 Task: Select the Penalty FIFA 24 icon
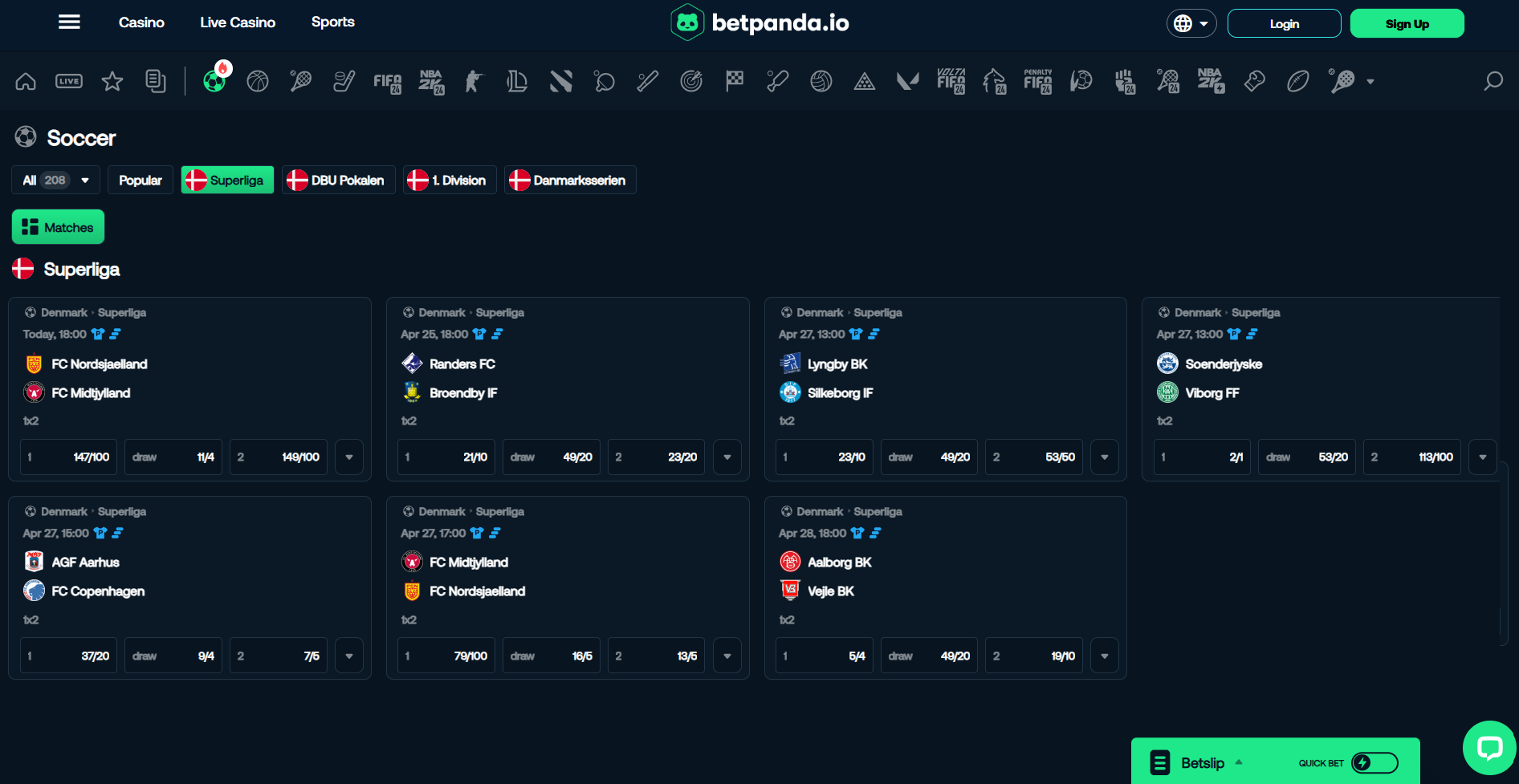pyautogui.click(x=1038, y=82)
